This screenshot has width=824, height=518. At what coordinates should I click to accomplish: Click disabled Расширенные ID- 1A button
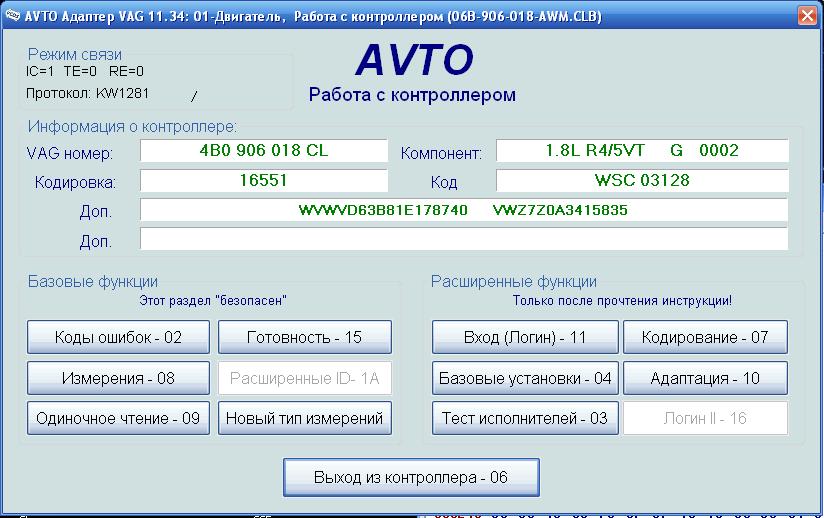click(305, 378)
